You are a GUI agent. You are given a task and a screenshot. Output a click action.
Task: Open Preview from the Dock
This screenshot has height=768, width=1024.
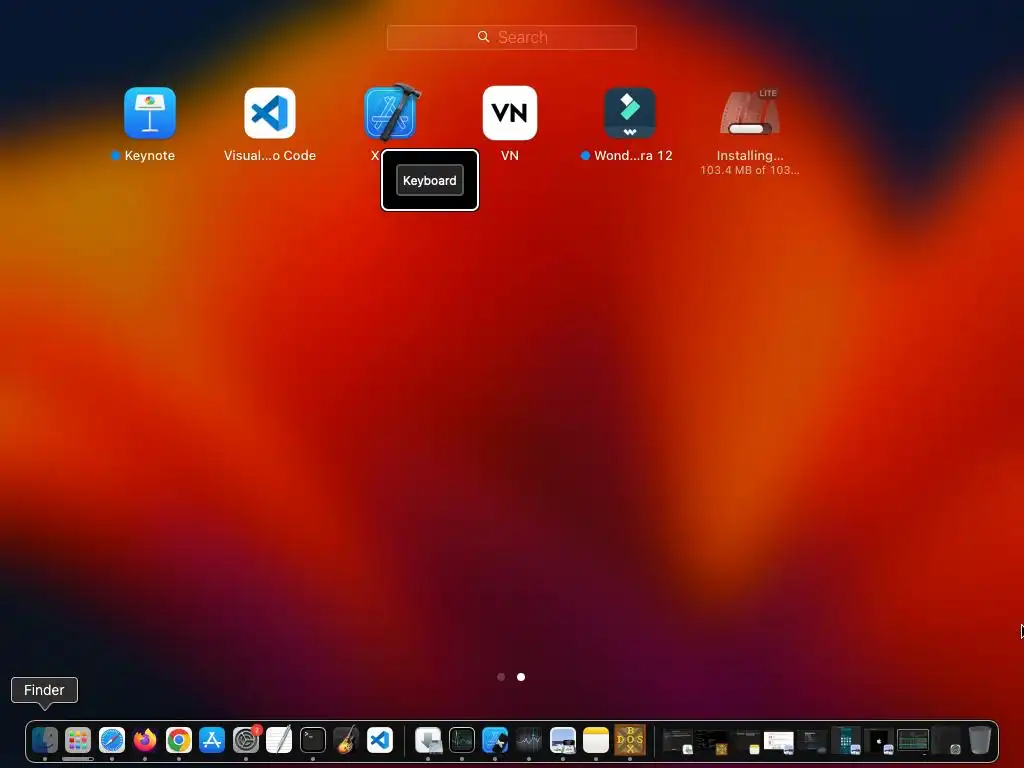[563, 741]
